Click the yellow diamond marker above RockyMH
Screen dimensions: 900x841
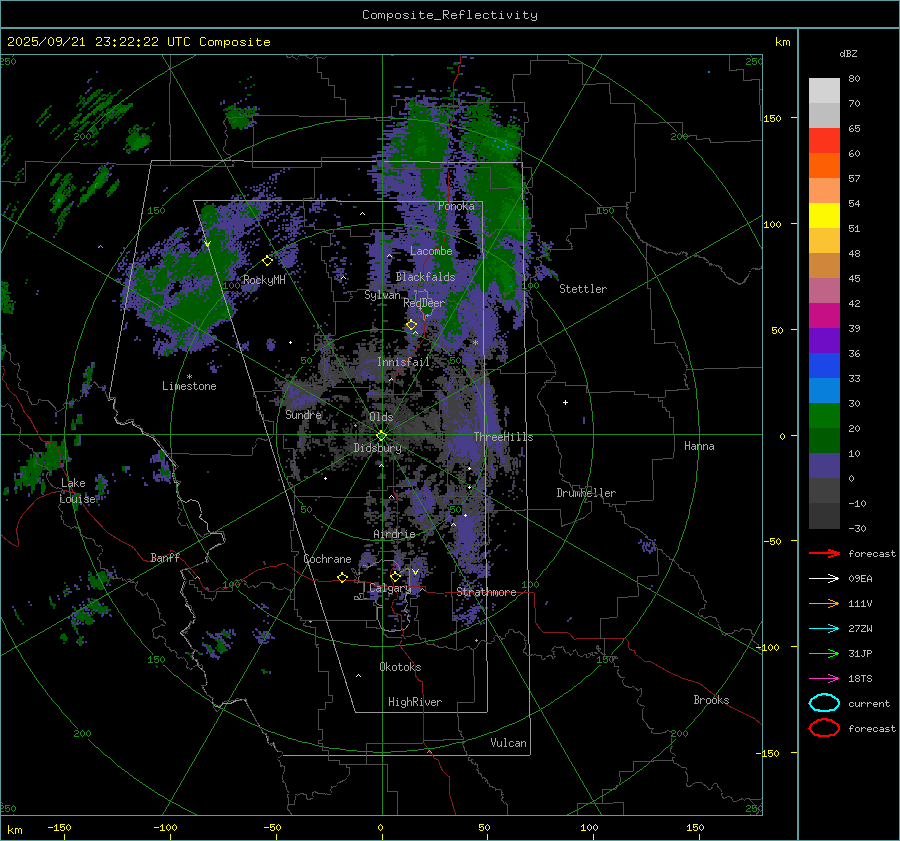pos(267,260)
